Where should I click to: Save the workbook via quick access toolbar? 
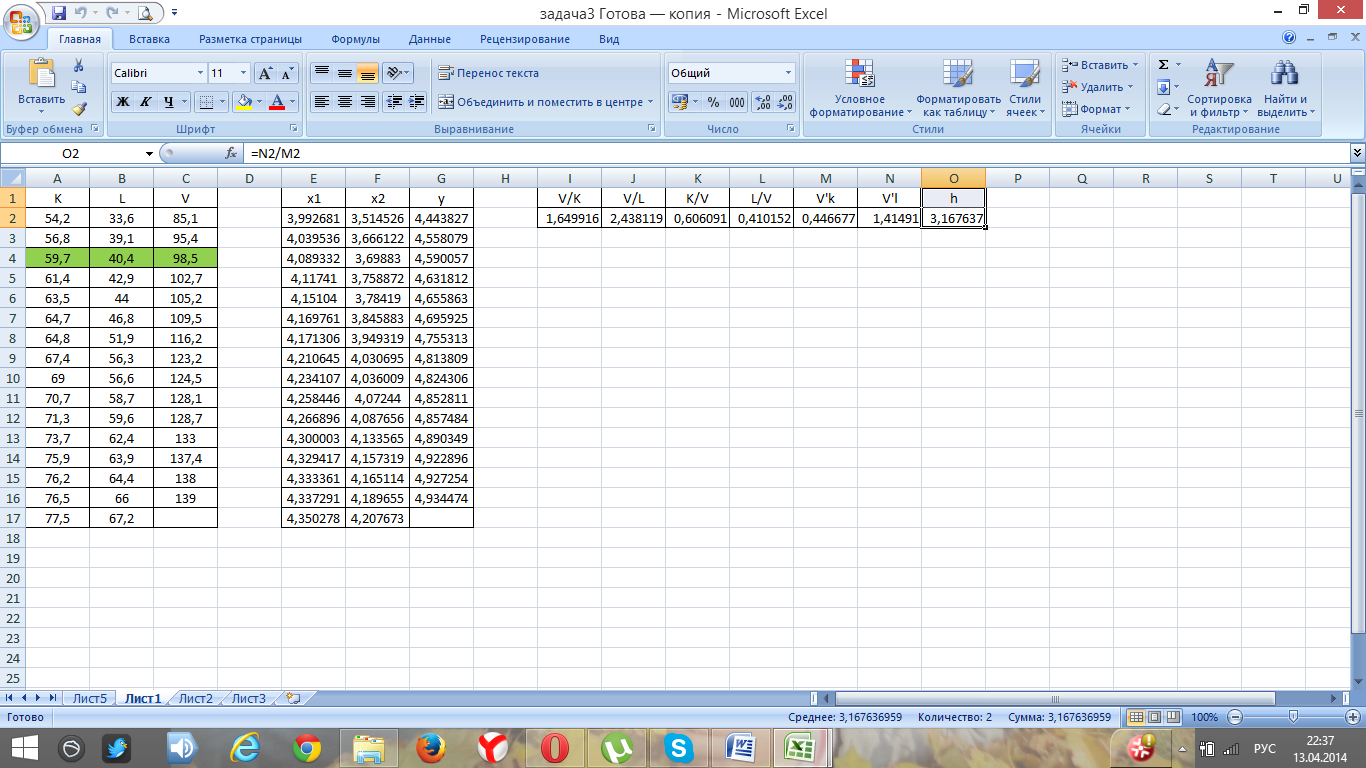tap(58, 13)
